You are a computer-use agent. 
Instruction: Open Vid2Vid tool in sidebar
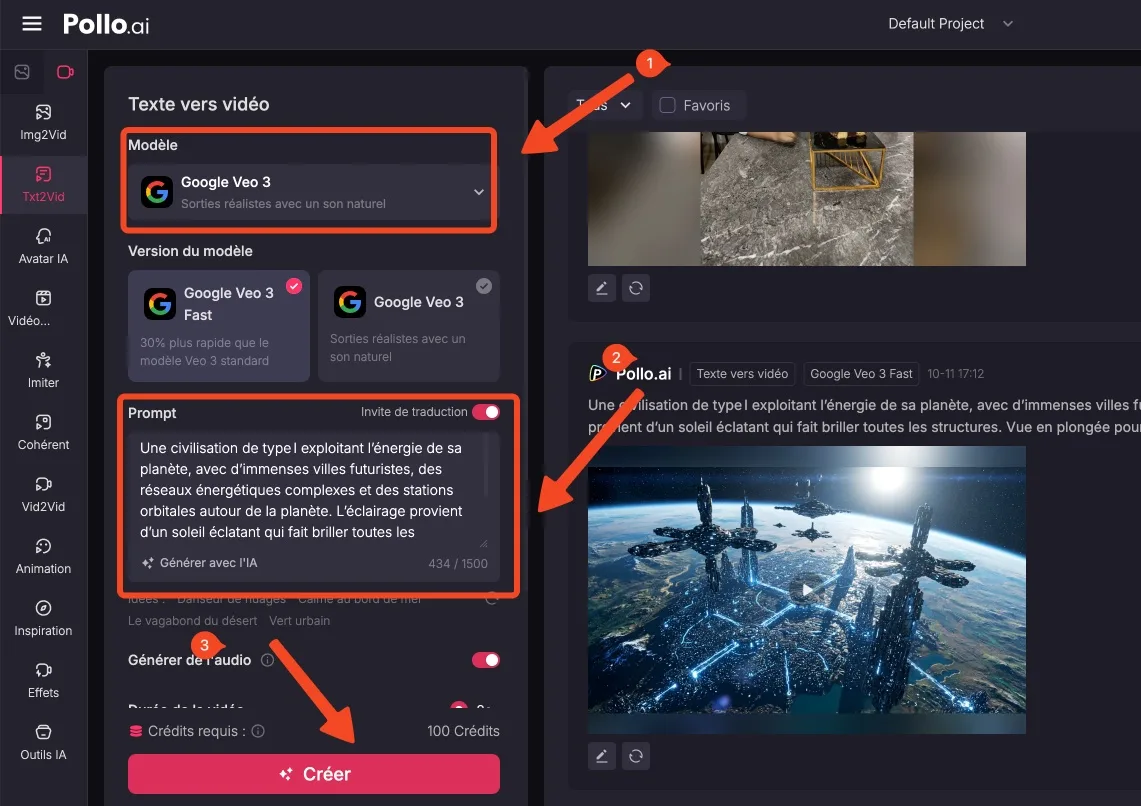click(x=43, y=494)
